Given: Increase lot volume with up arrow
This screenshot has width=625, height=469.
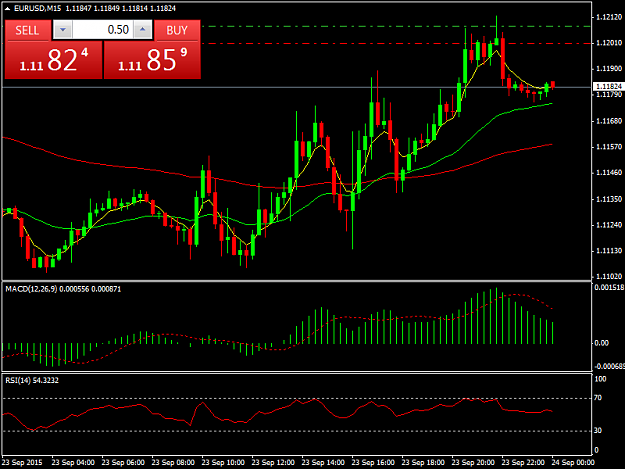Looking at the screenshot, I should [143, 30].
